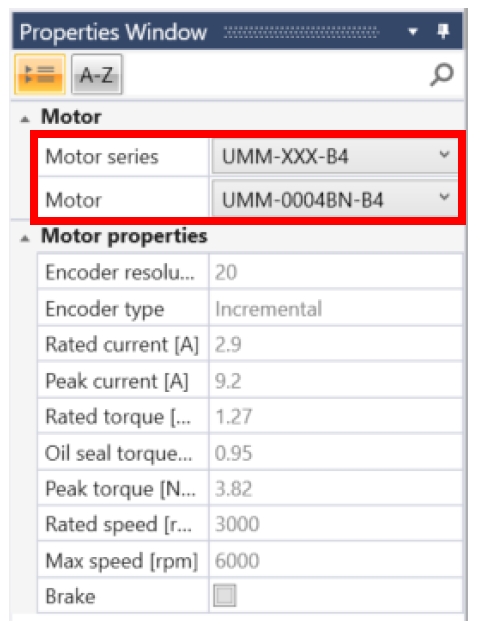The width and height of the screenshot is (482, 631).
Task: Switch to categorized view icon
Action: [39, 74]
